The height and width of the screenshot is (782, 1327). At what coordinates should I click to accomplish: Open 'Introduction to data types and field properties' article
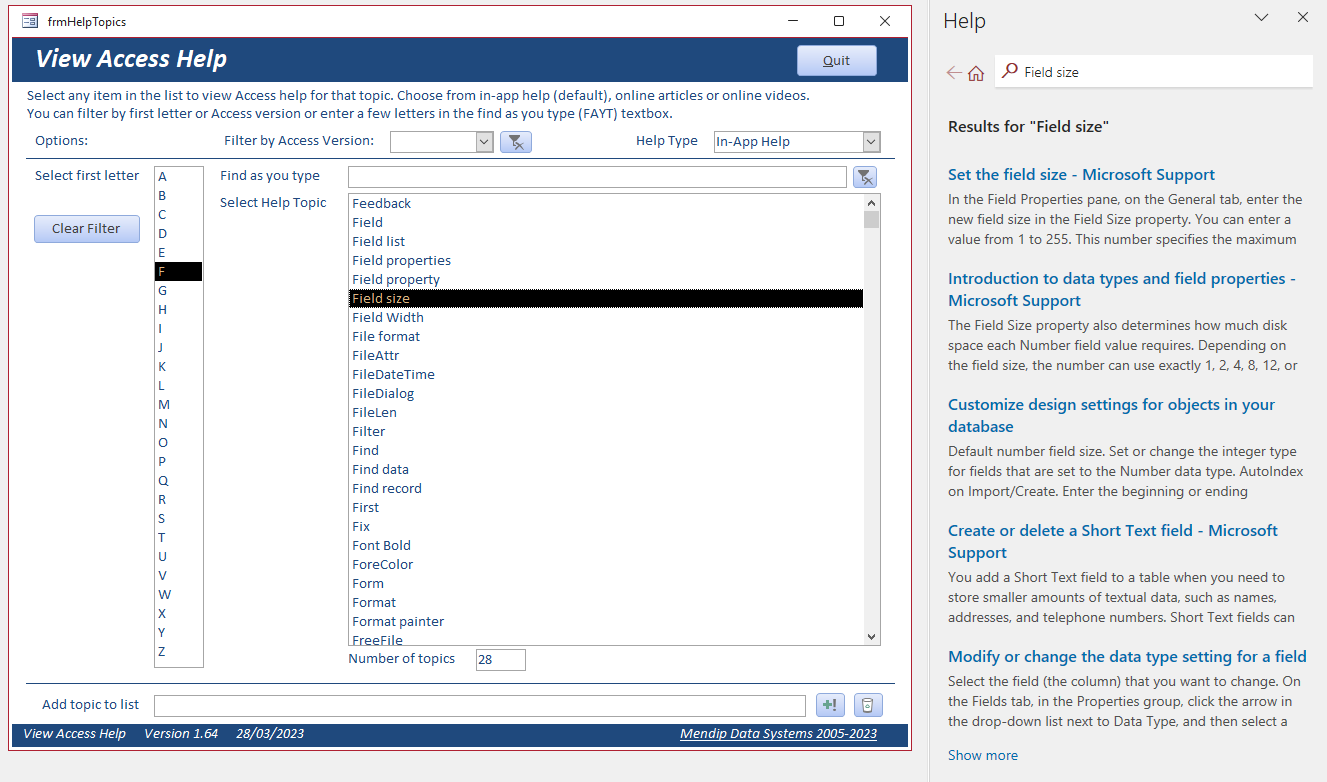[1122, 289]
